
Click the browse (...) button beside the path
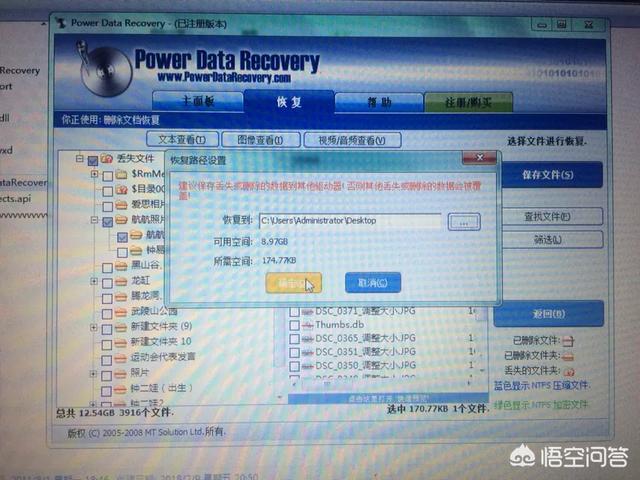click(x=463, y=221)
